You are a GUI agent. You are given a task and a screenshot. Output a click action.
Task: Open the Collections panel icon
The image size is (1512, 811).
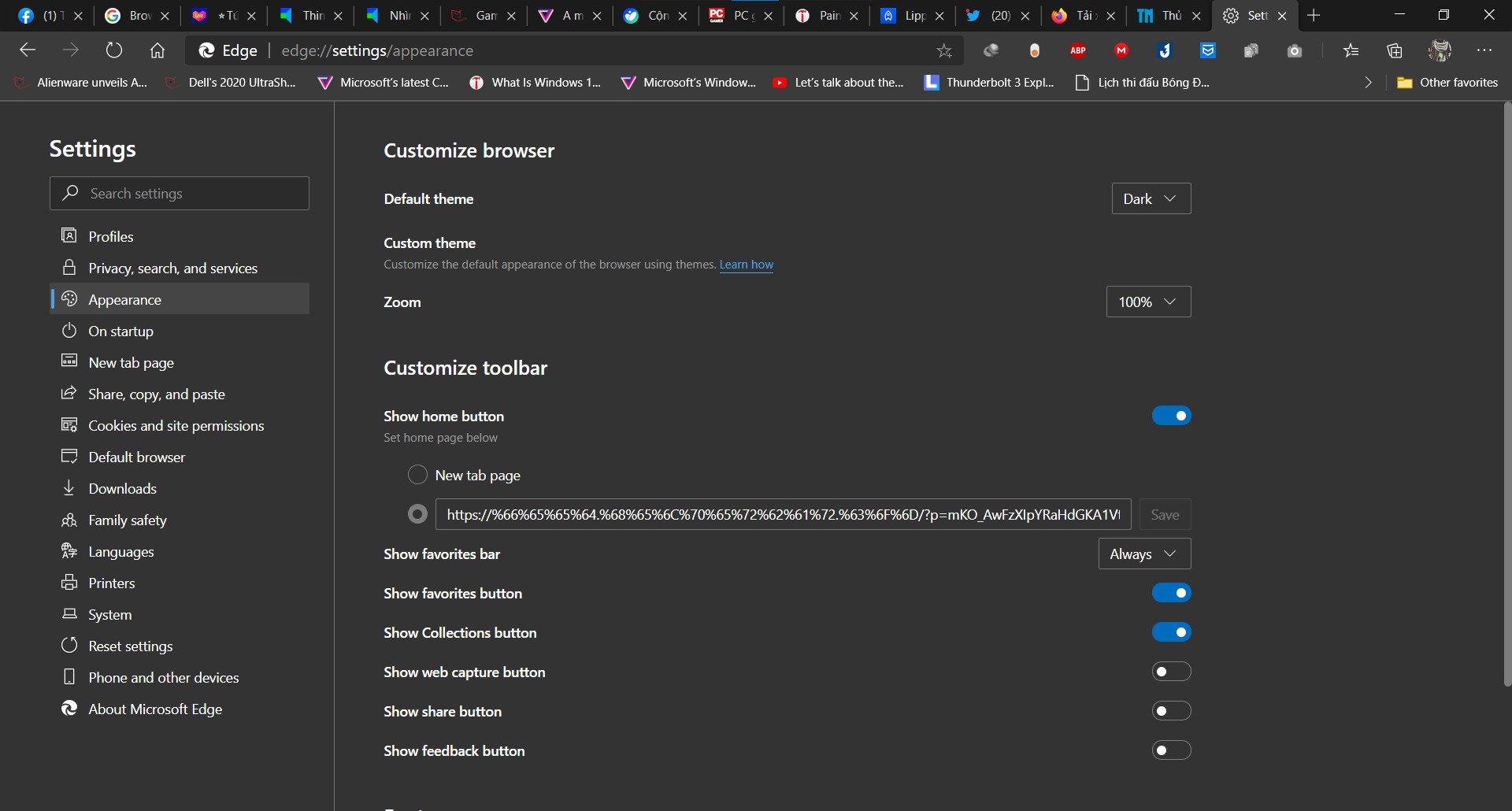click(x=1395, y=50)
